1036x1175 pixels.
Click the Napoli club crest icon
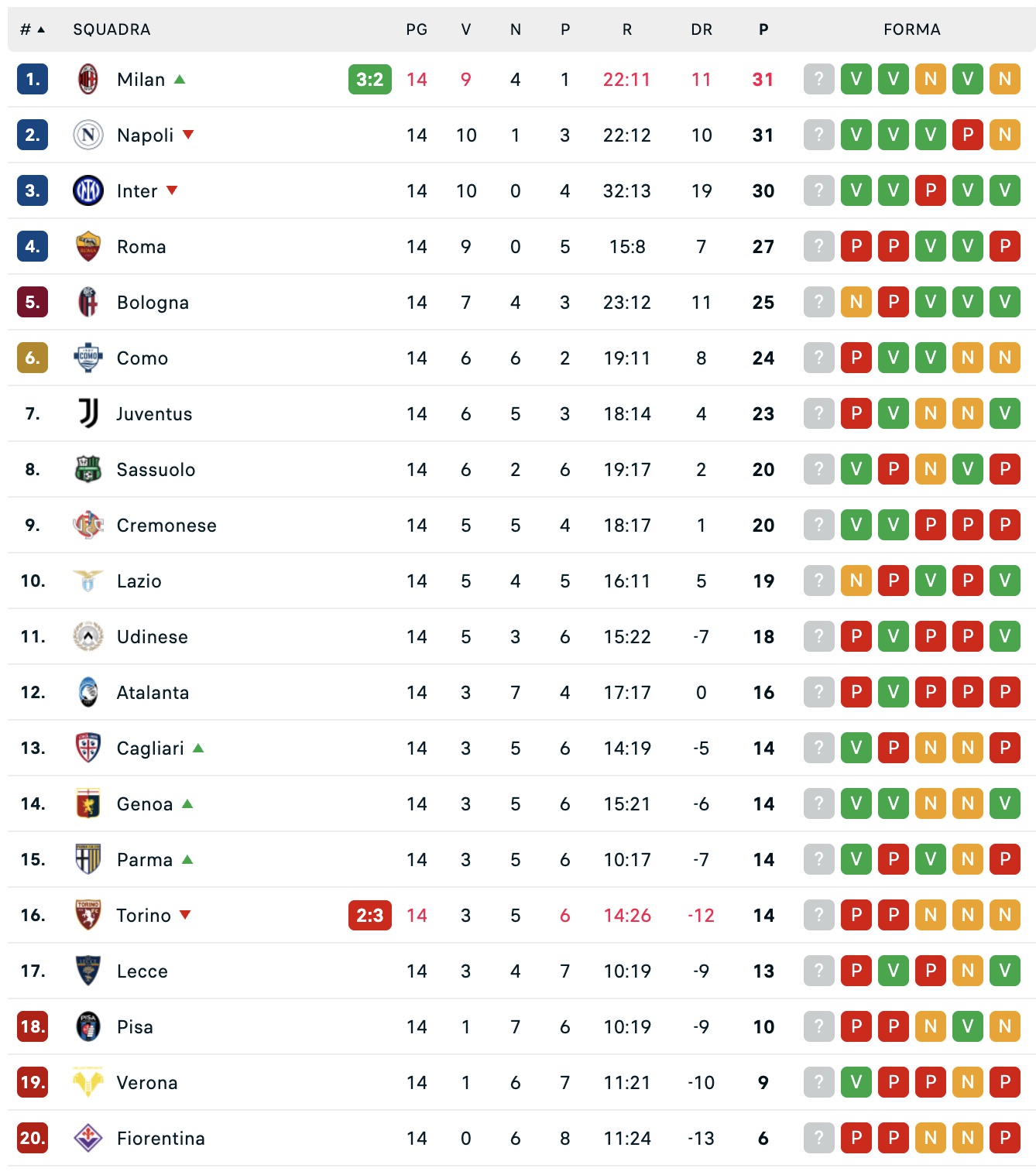click(x=88, y=135)
